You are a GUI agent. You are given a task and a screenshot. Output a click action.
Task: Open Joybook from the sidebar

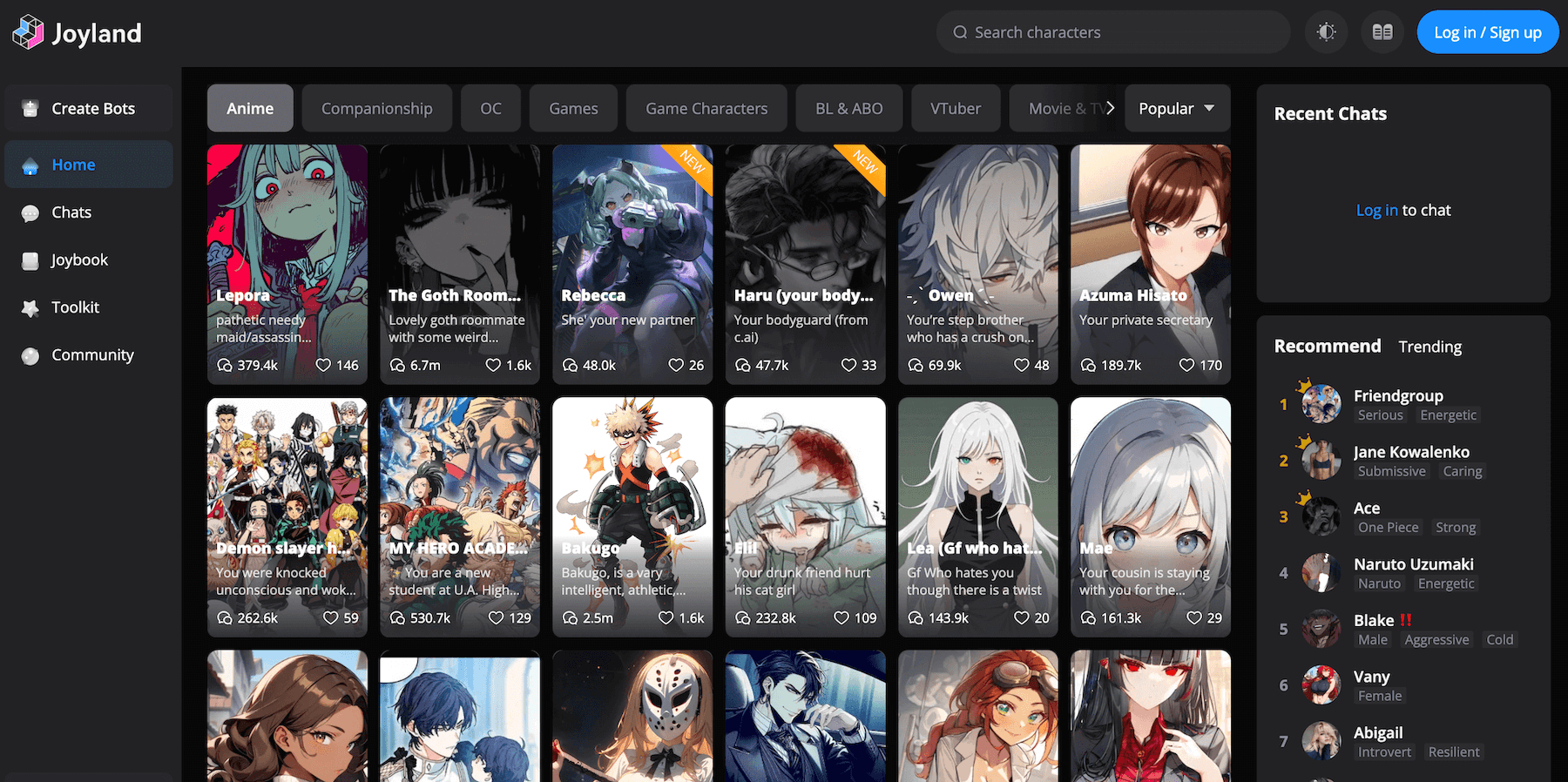89,260
